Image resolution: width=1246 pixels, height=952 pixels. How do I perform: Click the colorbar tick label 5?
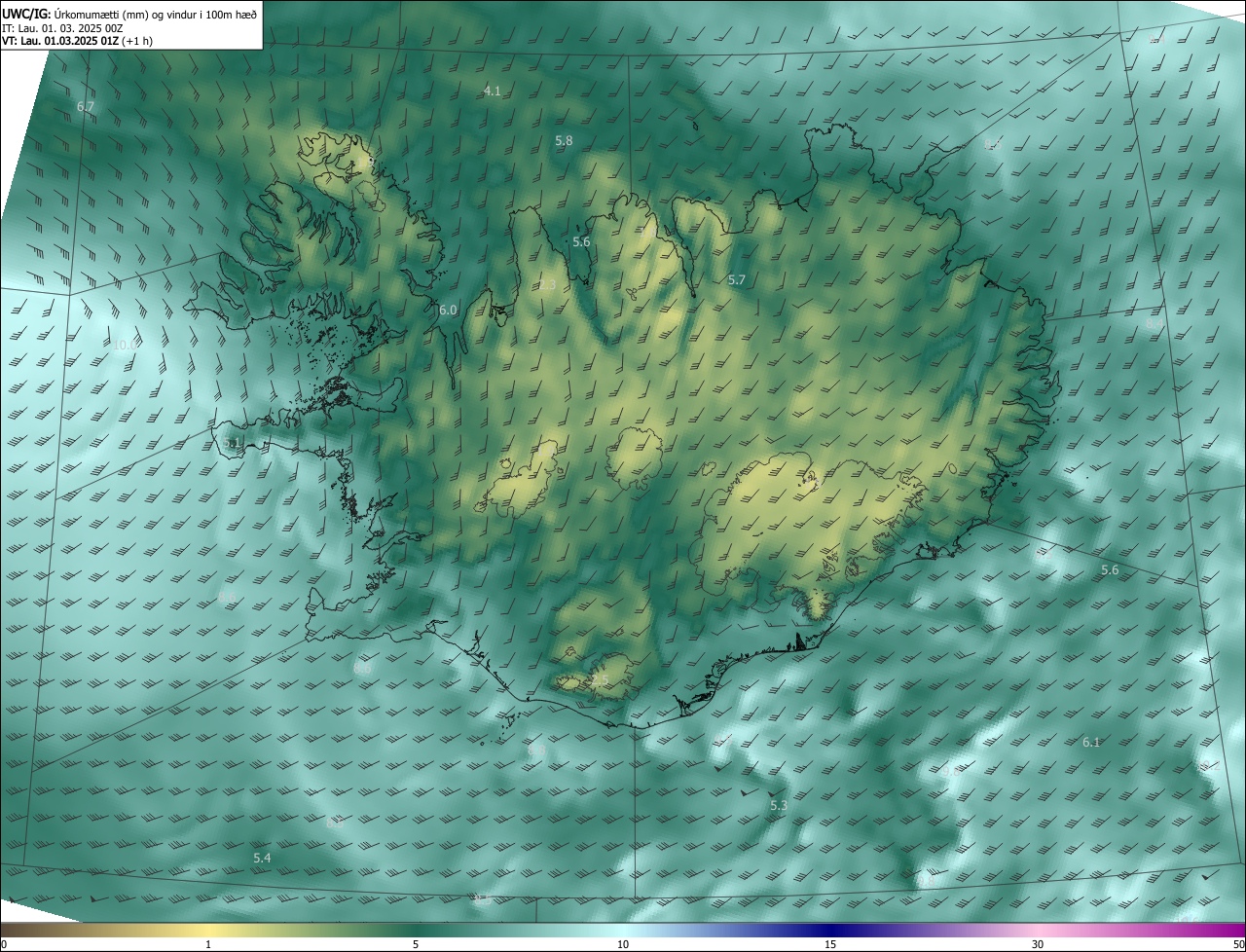(416, 945)
